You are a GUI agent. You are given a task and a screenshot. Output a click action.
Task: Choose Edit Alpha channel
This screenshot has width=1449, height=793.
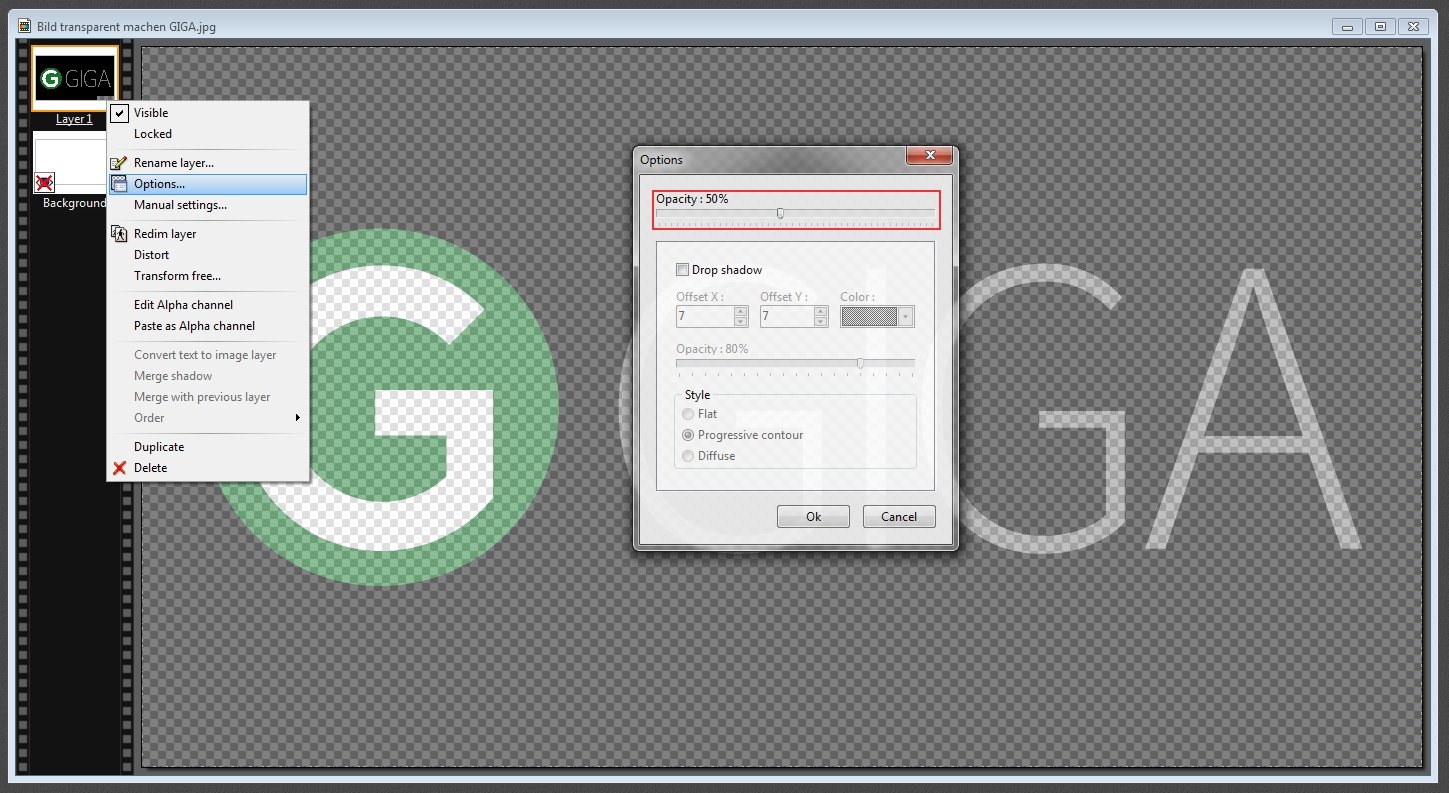208,305
